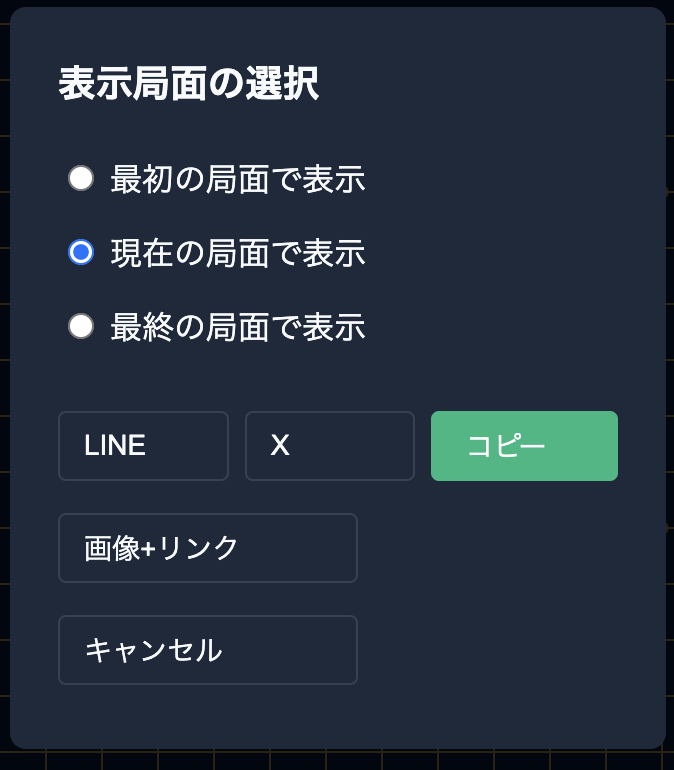Choose to display the first position
This screenshot has width=674, height=770.
81,179
